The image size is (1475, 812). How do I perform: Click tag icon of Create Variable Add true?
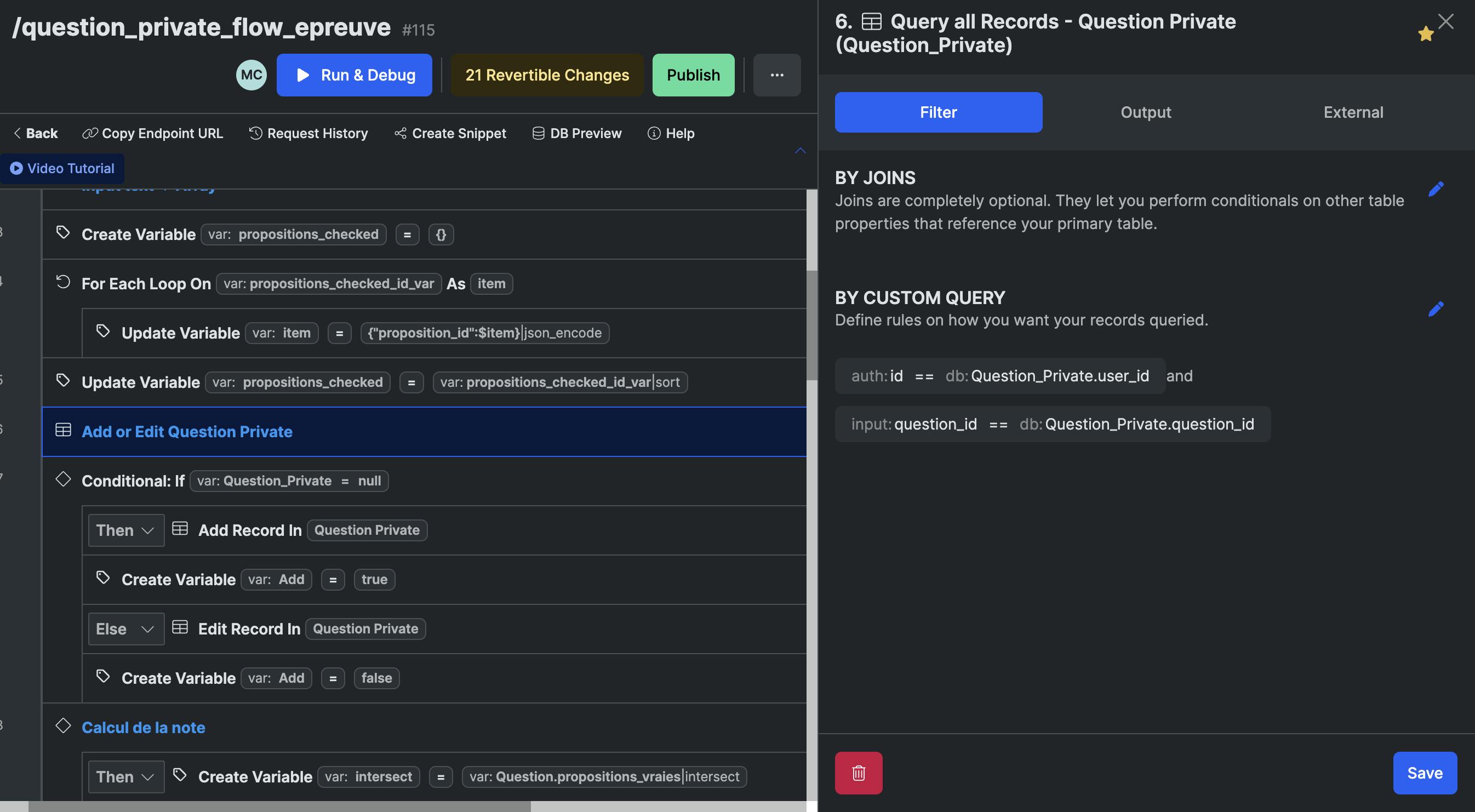pyautogui.click(x=103, y=577)
